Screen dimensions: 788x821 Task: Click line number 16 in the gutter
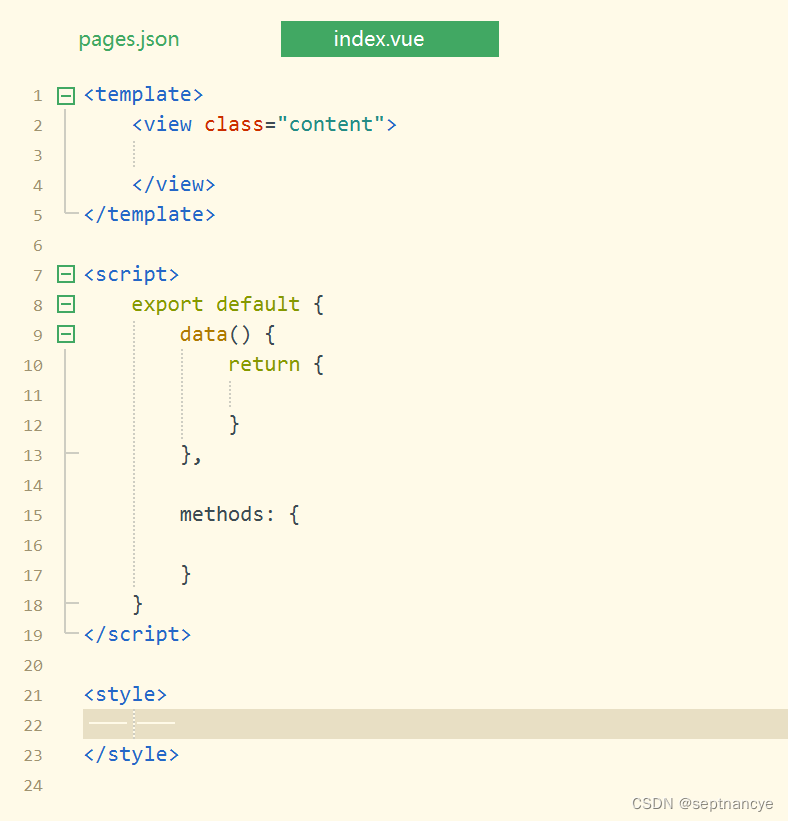(x=33, y=546)
